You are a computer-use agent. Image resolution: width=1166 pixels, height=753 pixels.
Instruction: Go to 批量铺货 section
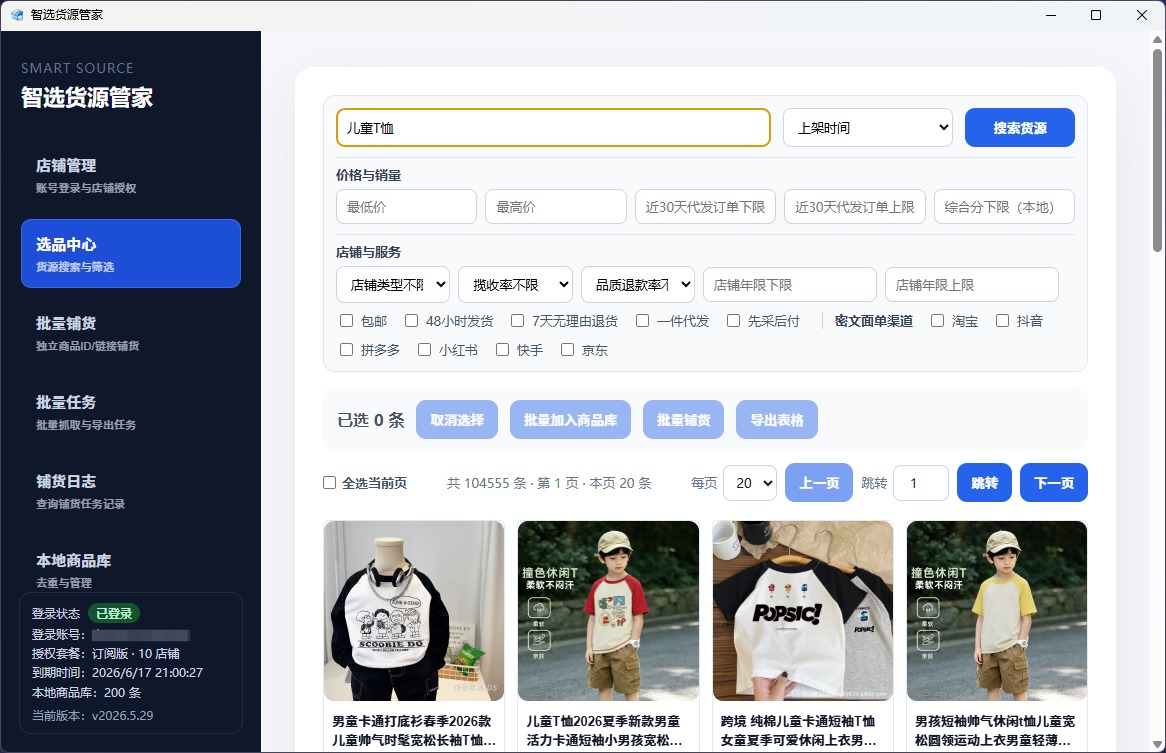click(x=131, y=333)
